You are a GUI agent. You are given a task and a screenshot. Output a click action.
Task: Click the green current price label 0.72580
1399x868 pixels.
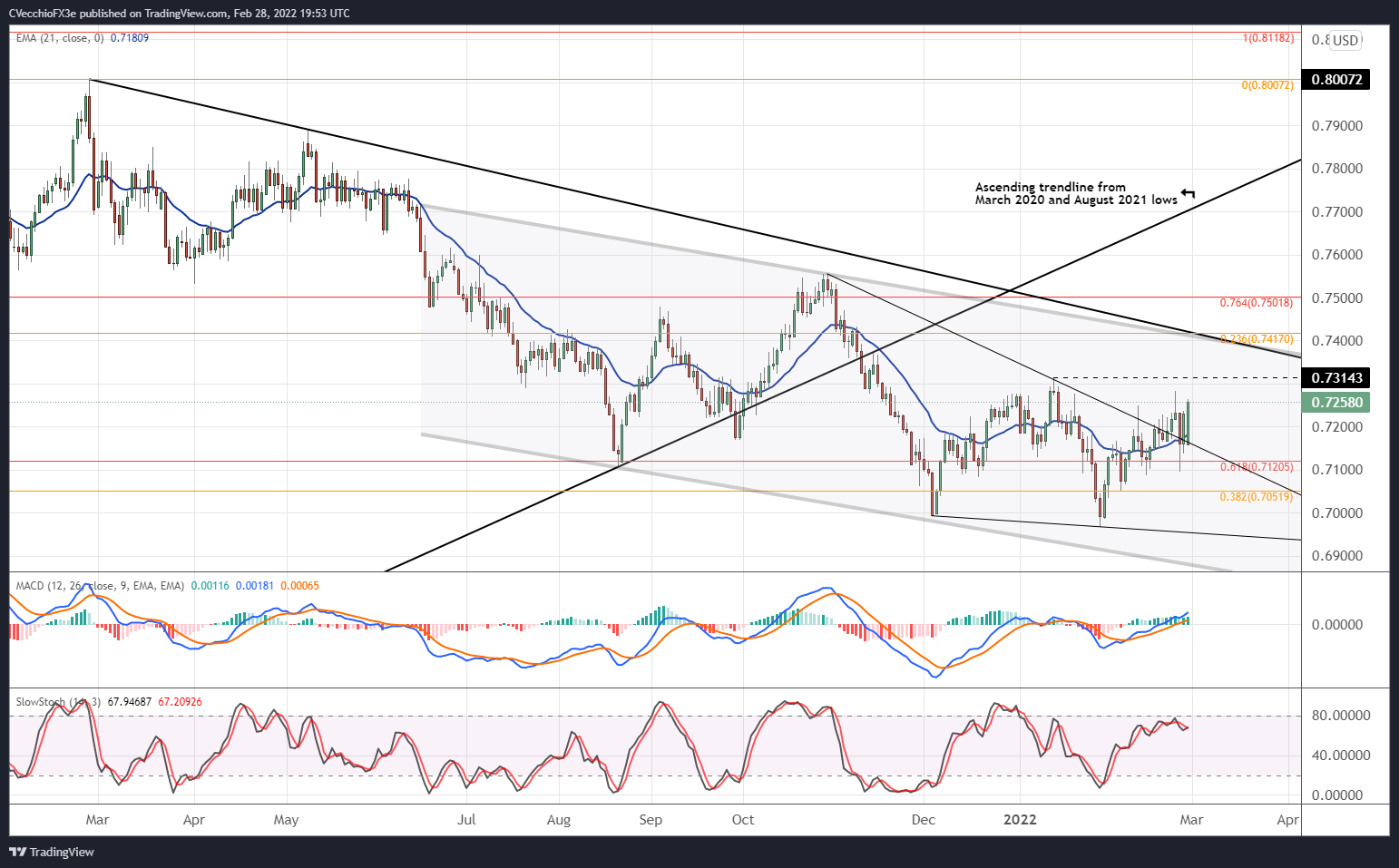(1336, 402)
